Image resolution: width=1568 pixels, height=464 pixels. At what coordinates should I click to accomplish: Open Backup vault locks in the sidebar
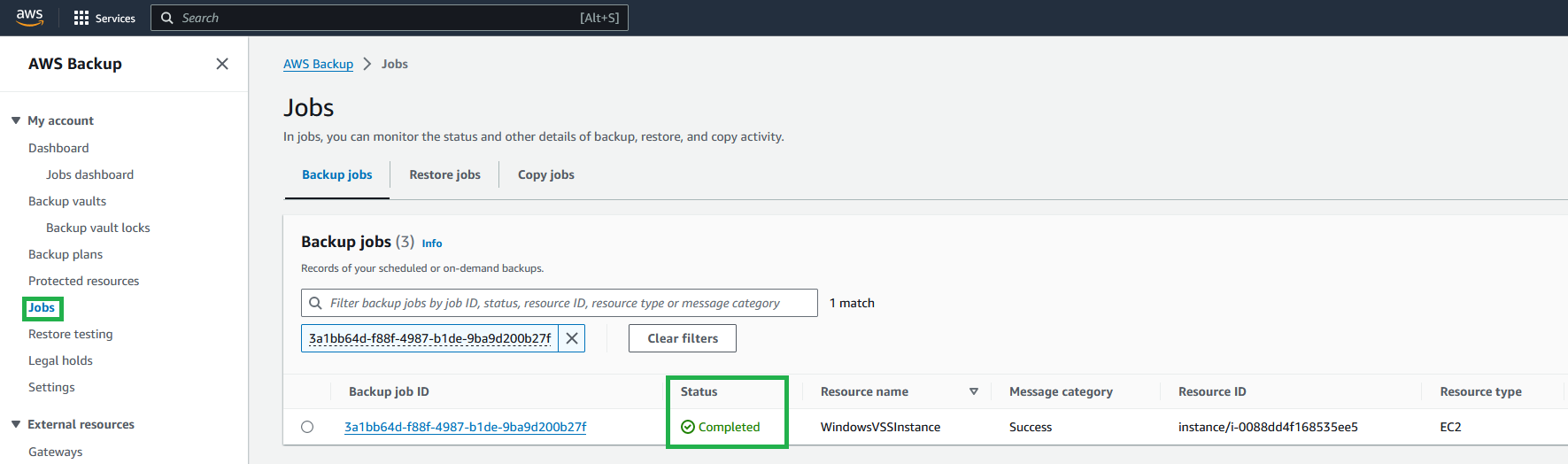[98, 228]
